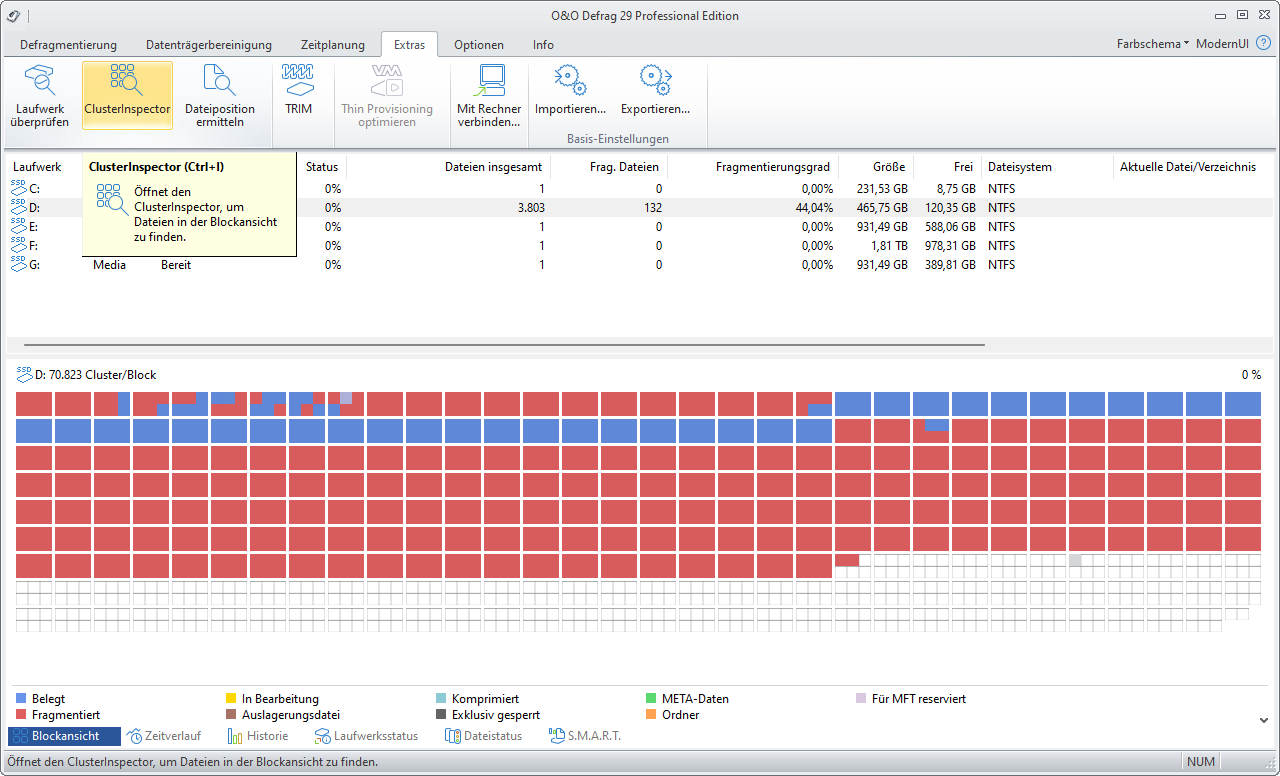Click the Belegt blue legend swatch

21,699
